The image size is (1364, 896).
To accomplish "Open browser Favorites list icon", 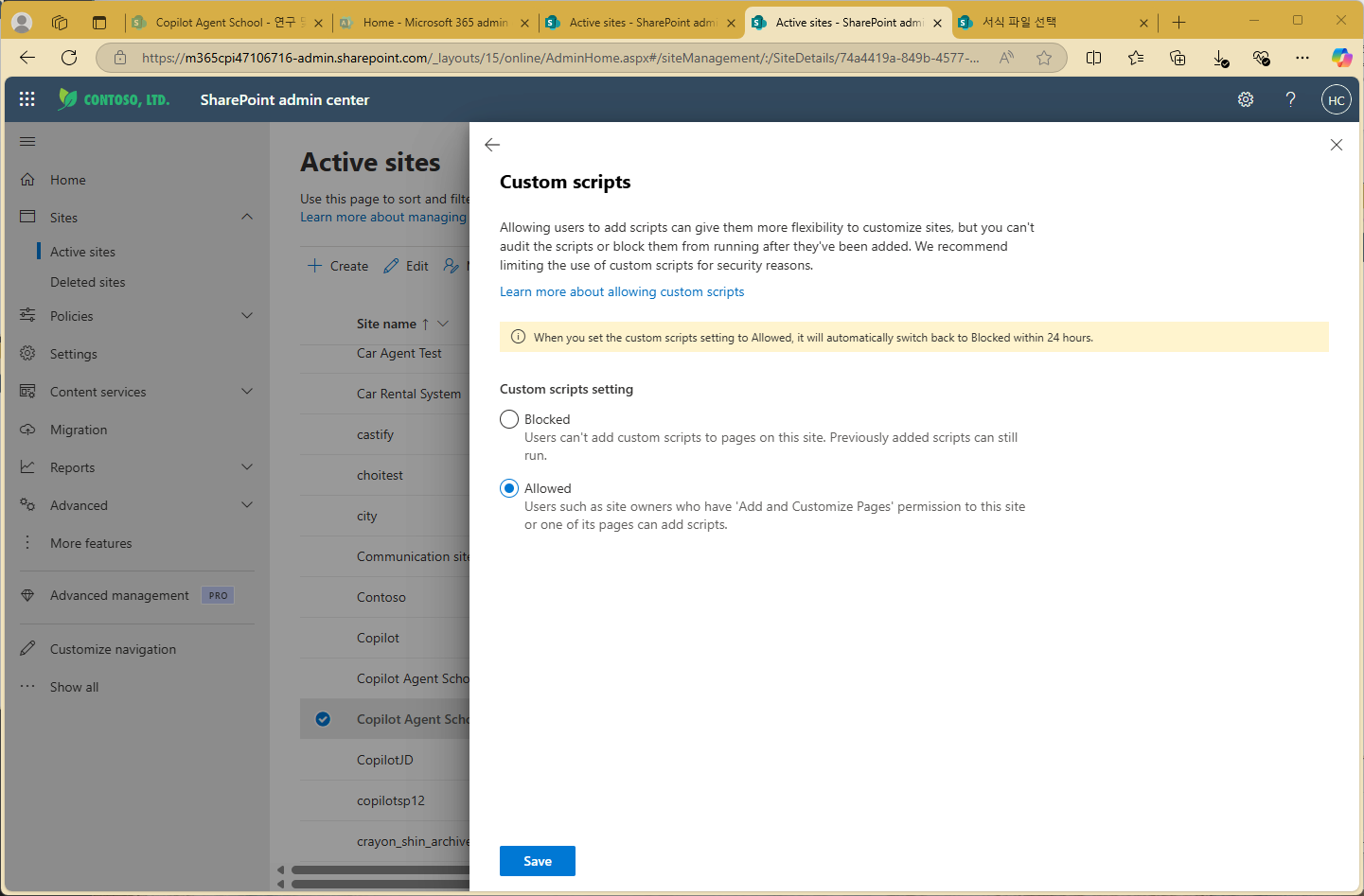I will (x=1136, y=58).
